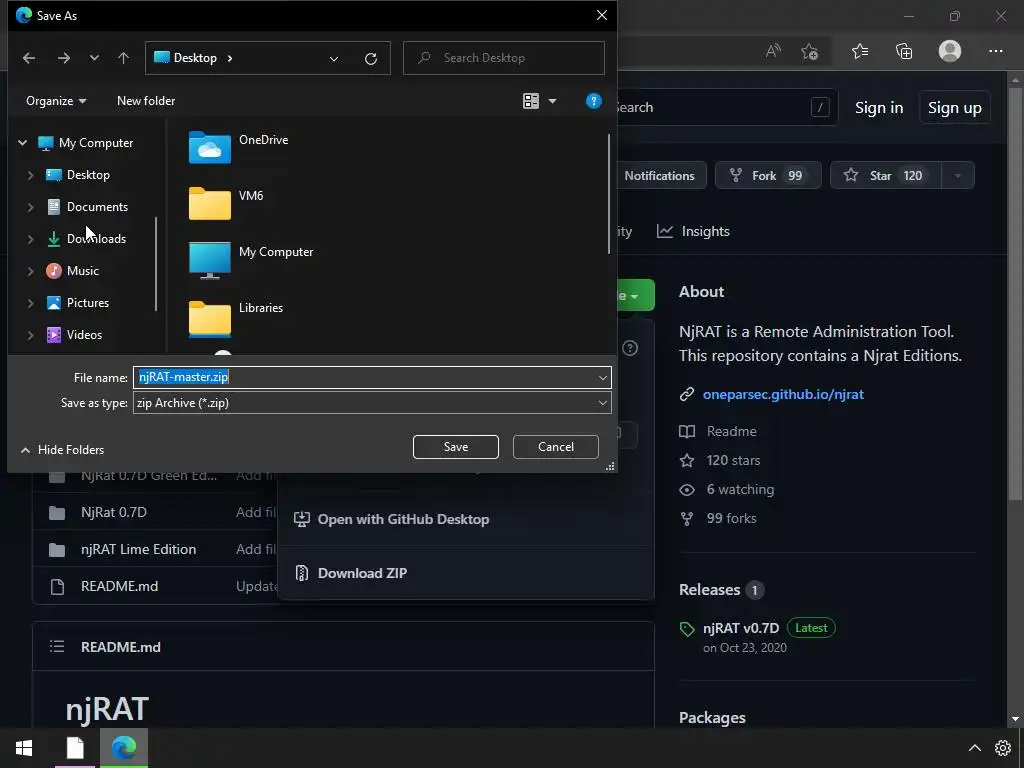
Task: Expand the Downloads tree node
Action: [x=30, y=239]
